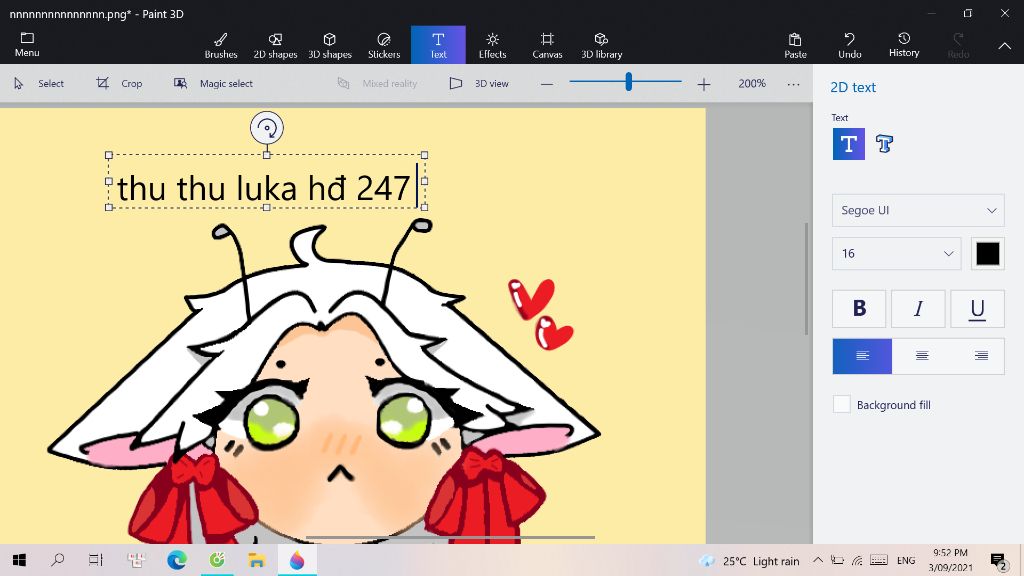Open the Segoe UI font dropdown
This screenshot has width=1024, height=576.
coord(918,210)
